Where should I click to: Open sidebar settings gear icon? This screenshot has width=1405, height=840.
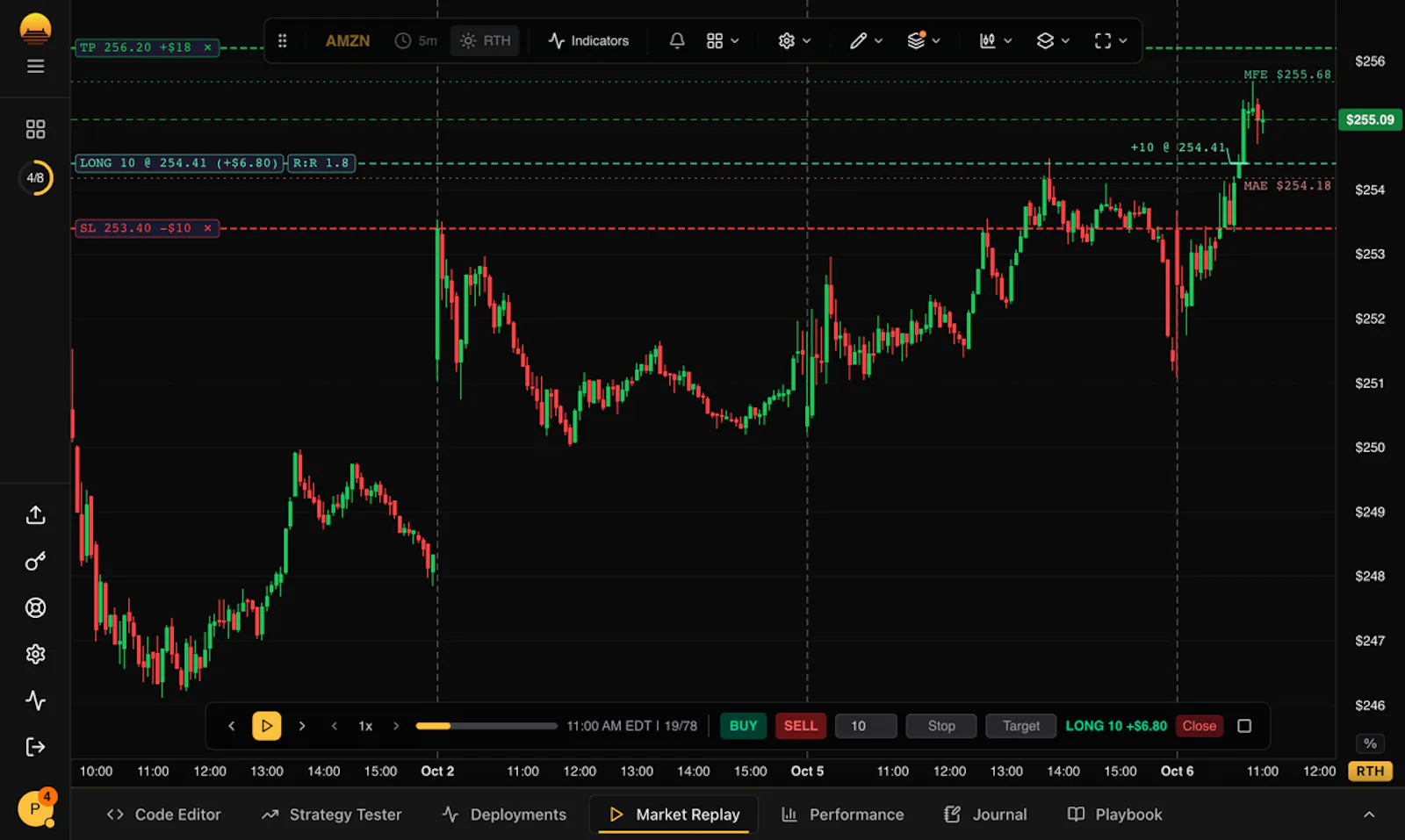35,654
